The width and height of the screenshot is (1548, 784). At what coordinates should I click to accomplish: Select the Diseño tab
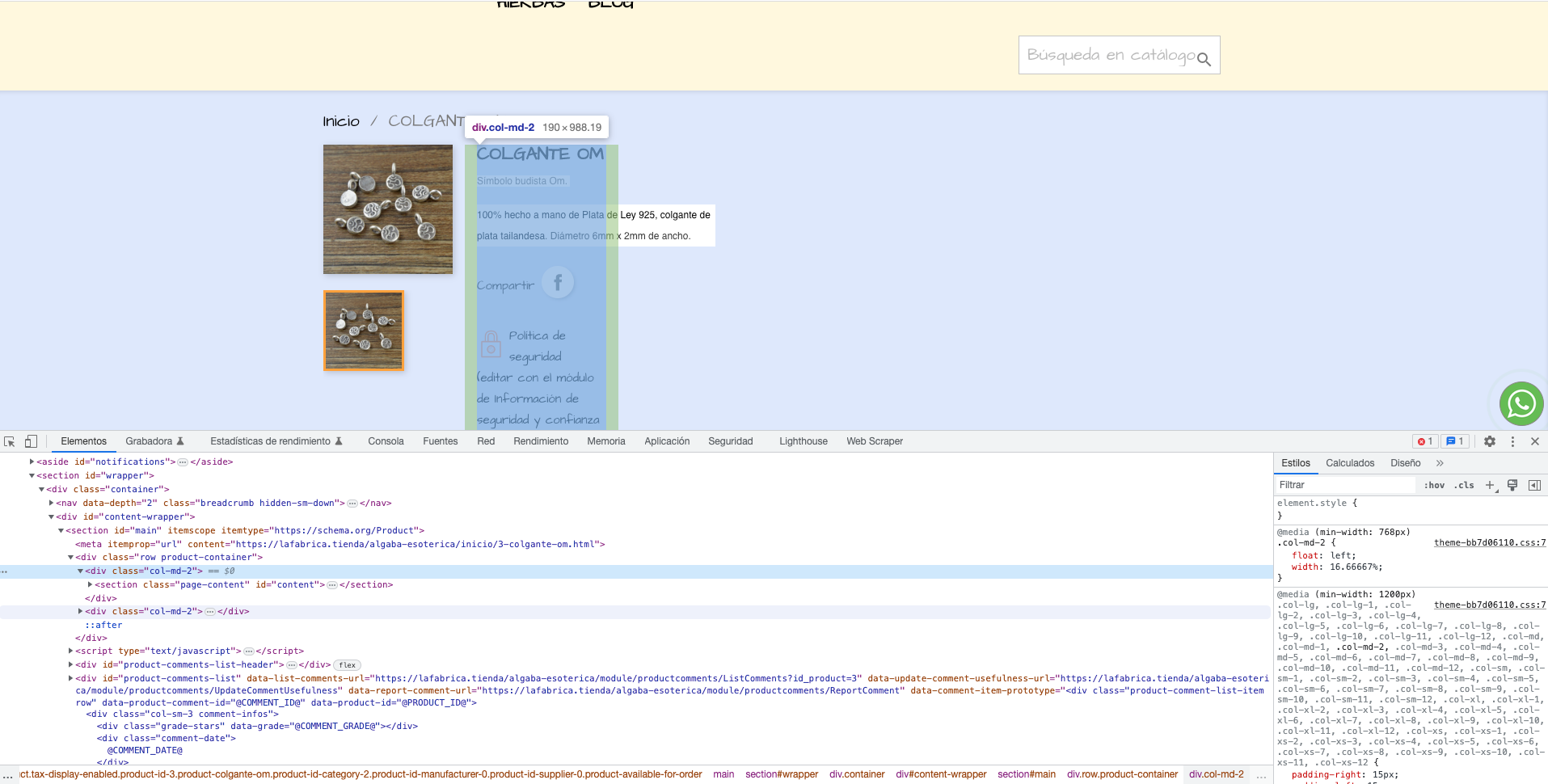pos(1406,463)
